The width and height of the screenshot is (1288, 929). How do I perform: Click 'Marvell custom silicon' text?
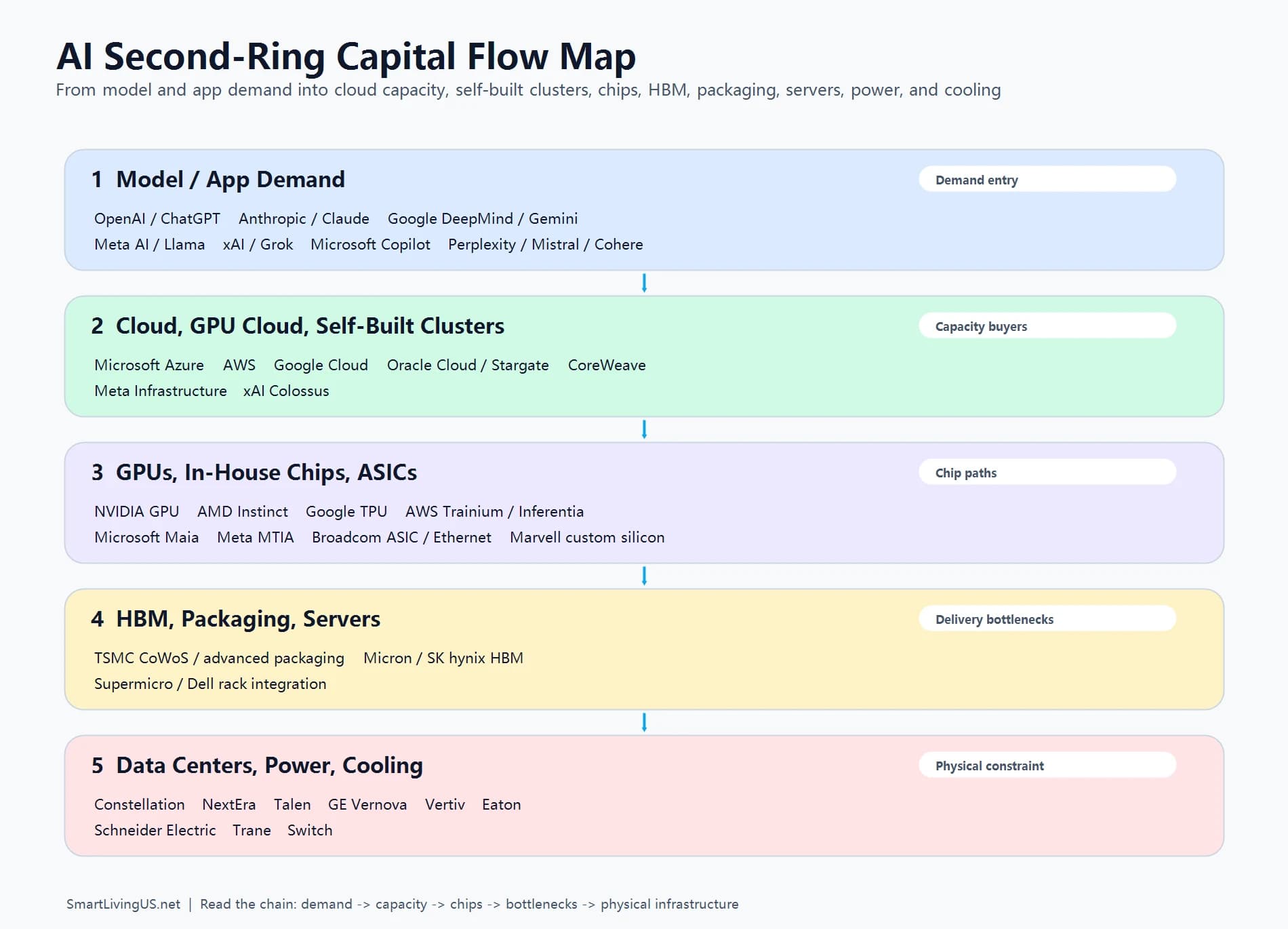pos(587,537)
